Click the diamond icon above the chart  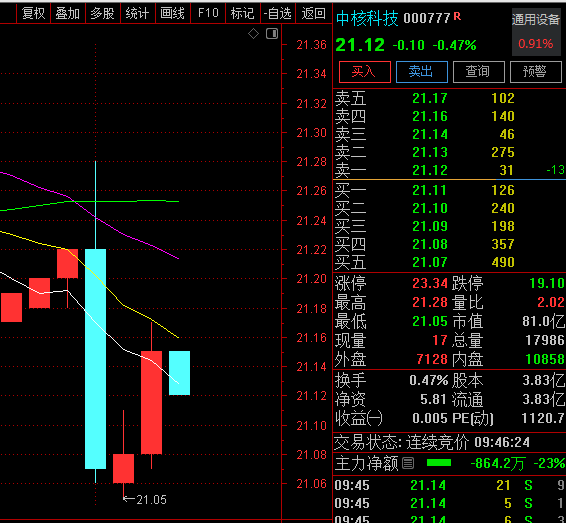coord(253,34)
